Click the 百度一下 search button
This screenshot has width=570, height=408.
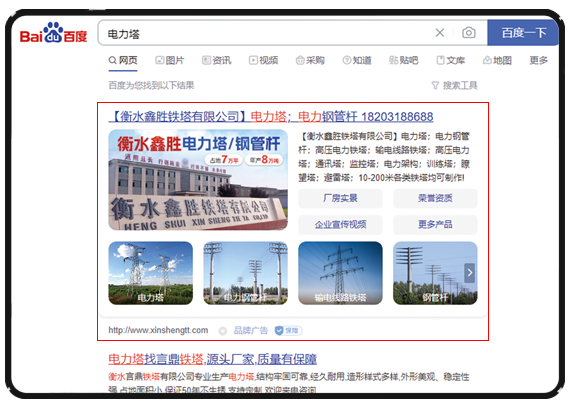coord(523,33)
